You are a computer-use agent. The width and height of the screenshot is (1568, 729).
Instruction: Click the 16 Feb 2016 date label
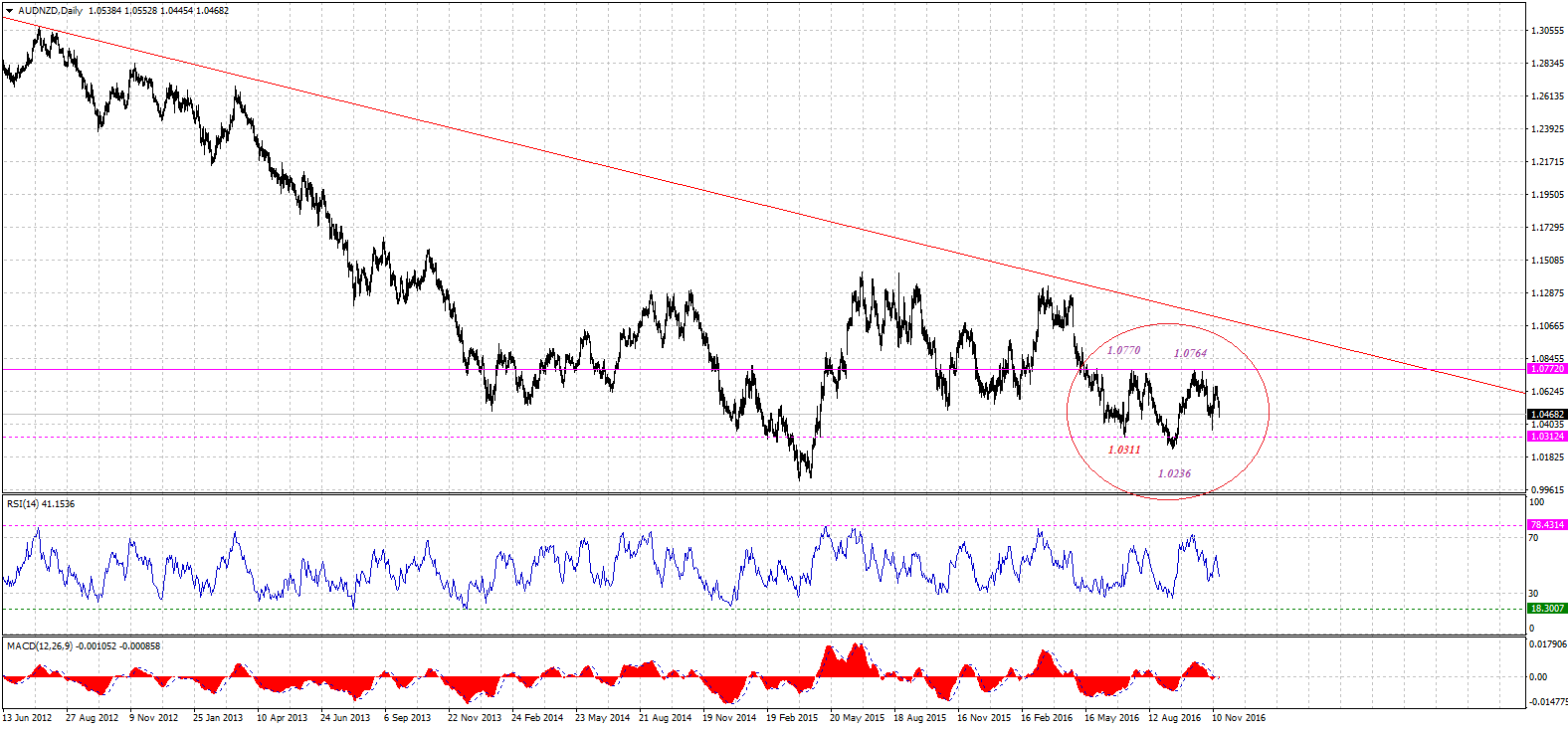(x=1047, y=718)
